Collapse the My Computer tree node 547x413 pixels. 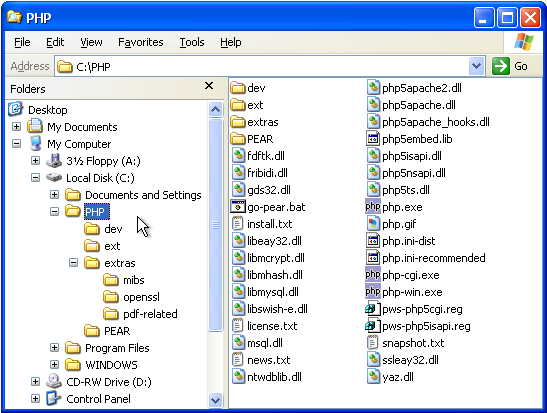click(16, 143)
